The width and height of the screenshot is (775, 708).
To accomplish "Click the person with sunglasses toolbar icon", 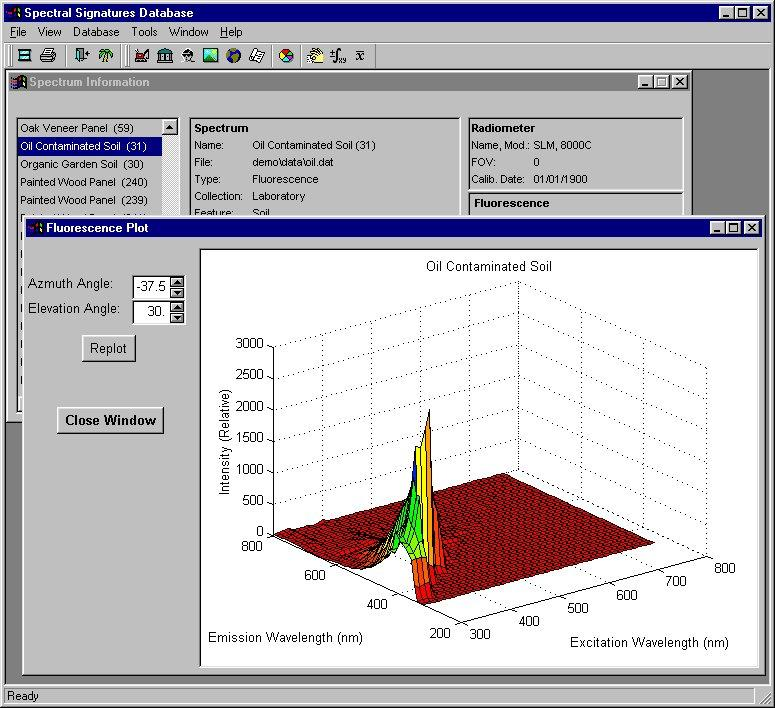I will click(188, 56).
